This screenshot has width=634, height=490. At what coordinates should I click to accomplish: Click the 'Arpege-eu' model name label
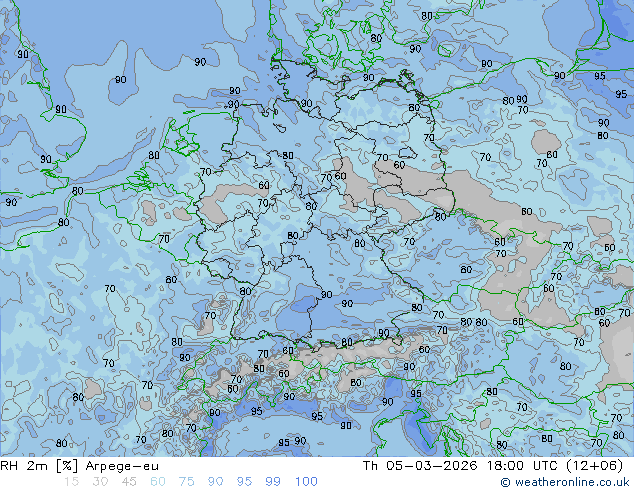click(x=122, y=466)
